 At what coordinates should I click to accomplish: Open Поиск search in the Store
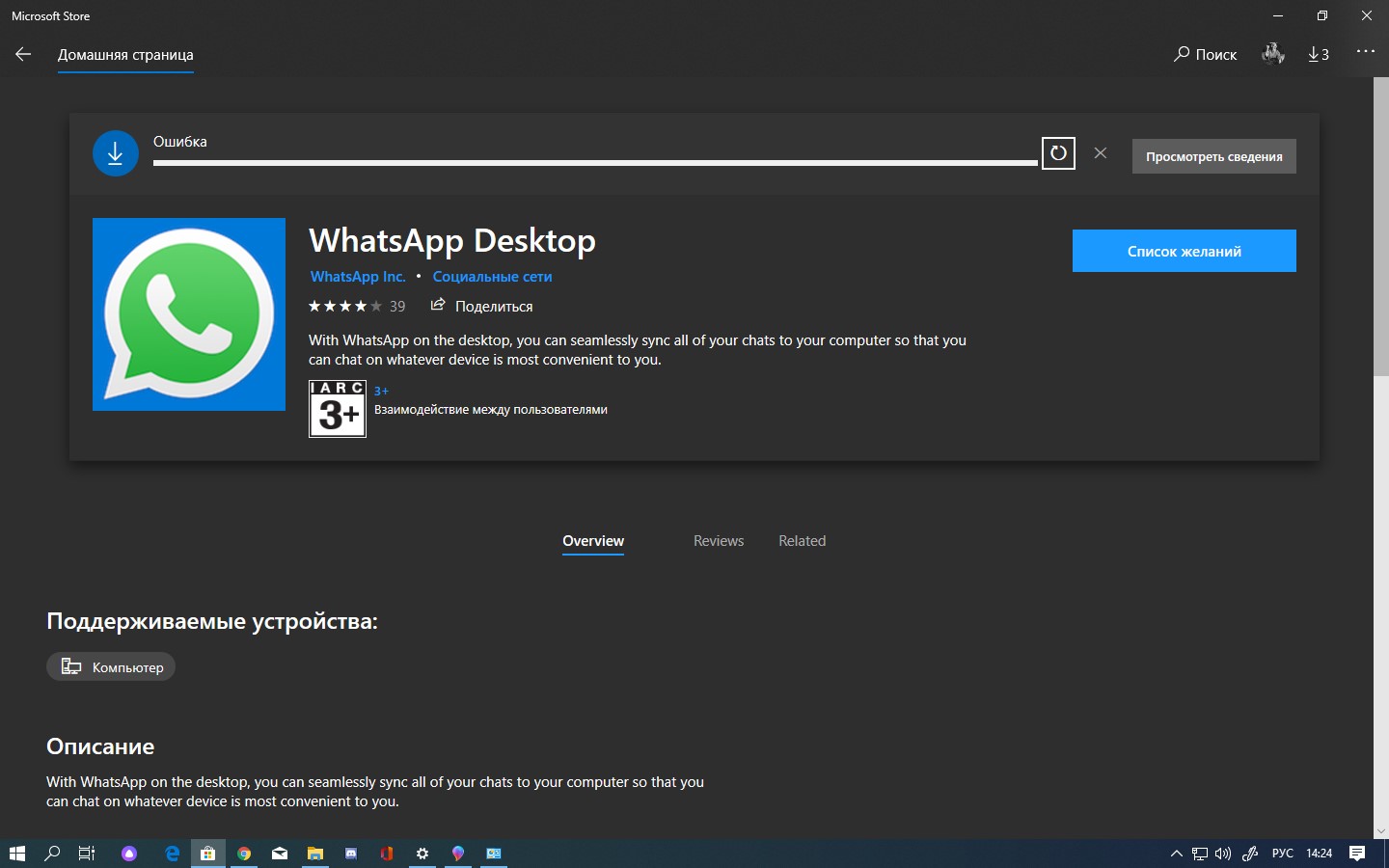1205,54
